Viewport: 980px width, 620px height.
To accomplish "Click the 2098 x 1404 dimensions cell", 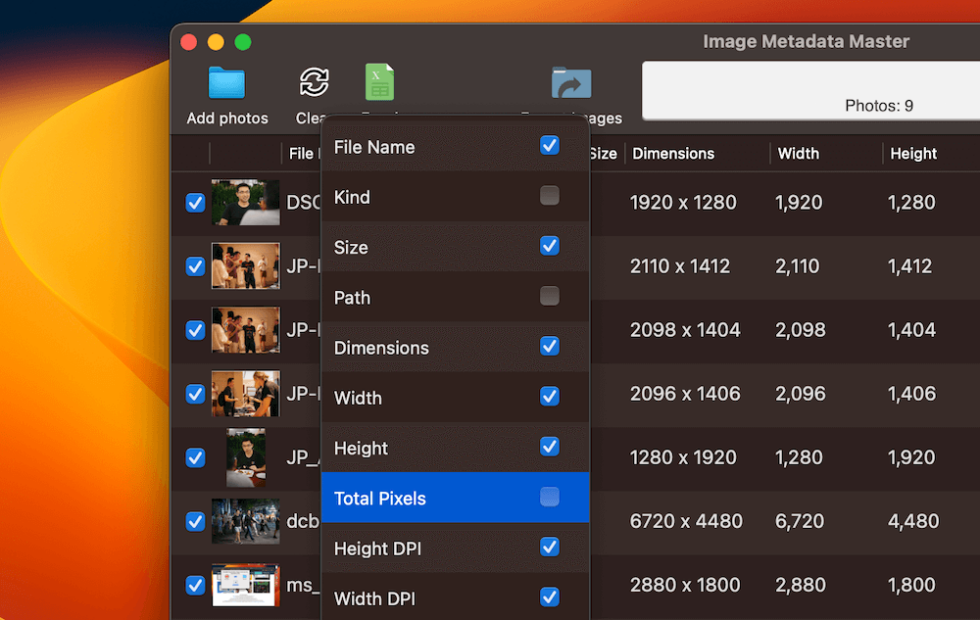I will click(x=685, y=330).
